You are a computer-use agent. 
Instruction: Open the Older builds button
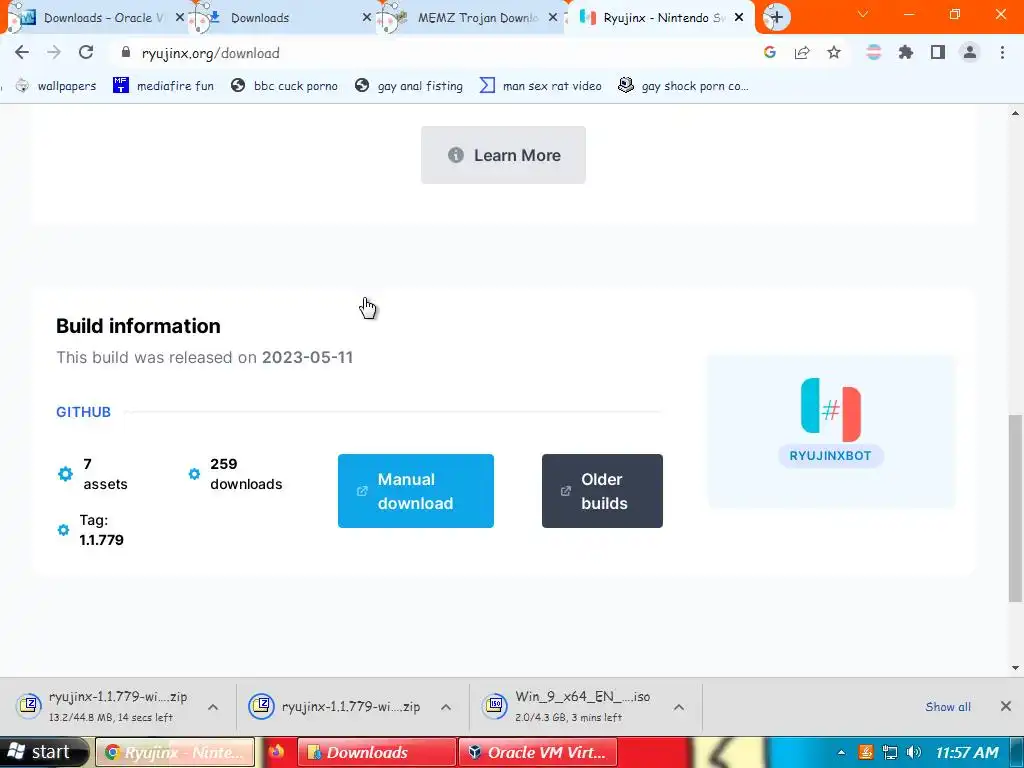[602, 491]
